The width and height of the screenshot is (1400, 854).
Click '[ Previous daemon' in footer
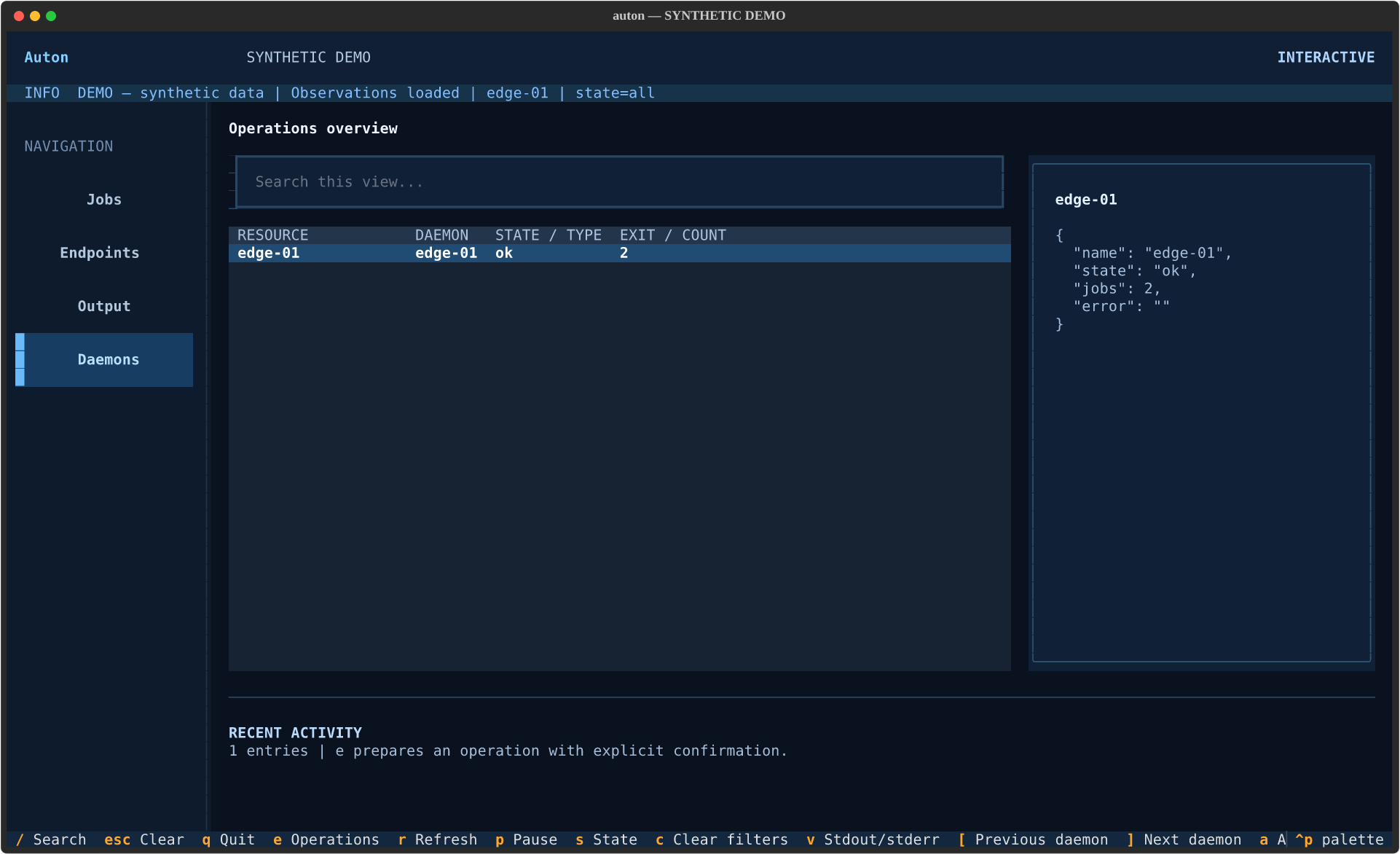coord(1034,839)
